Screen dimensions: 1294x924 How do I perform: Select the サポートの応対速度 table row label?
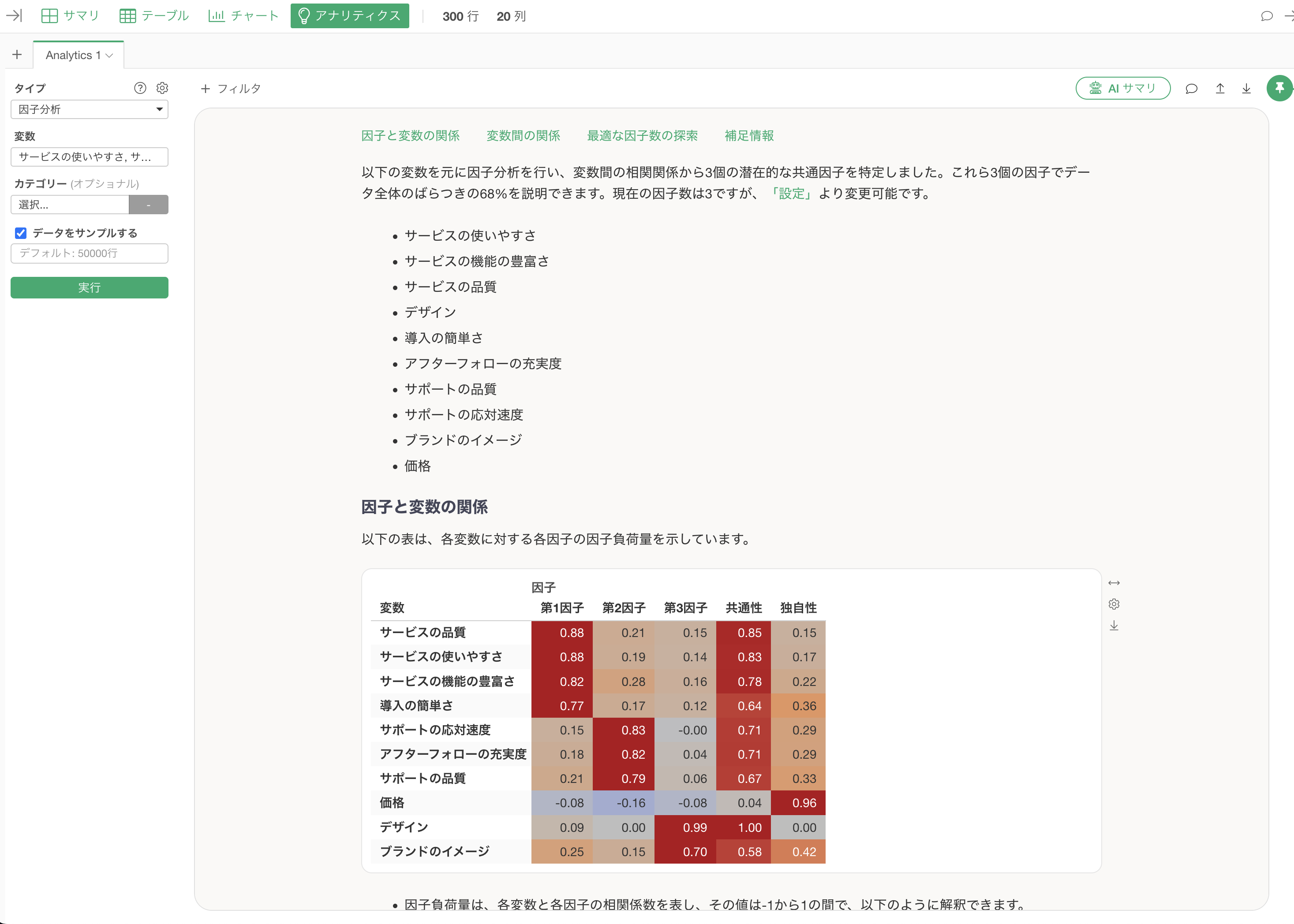click(x=435, y=730)
